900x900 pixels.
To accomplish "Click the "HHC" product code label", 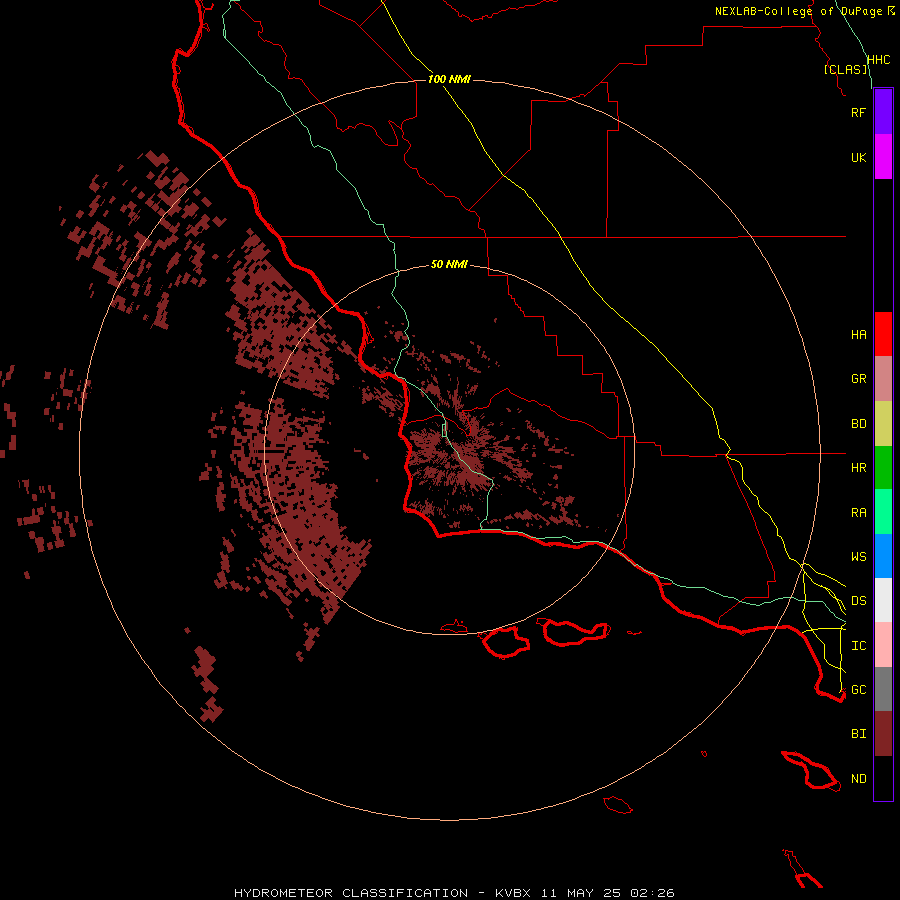I will pyautogui.click(x=878, y=60).
